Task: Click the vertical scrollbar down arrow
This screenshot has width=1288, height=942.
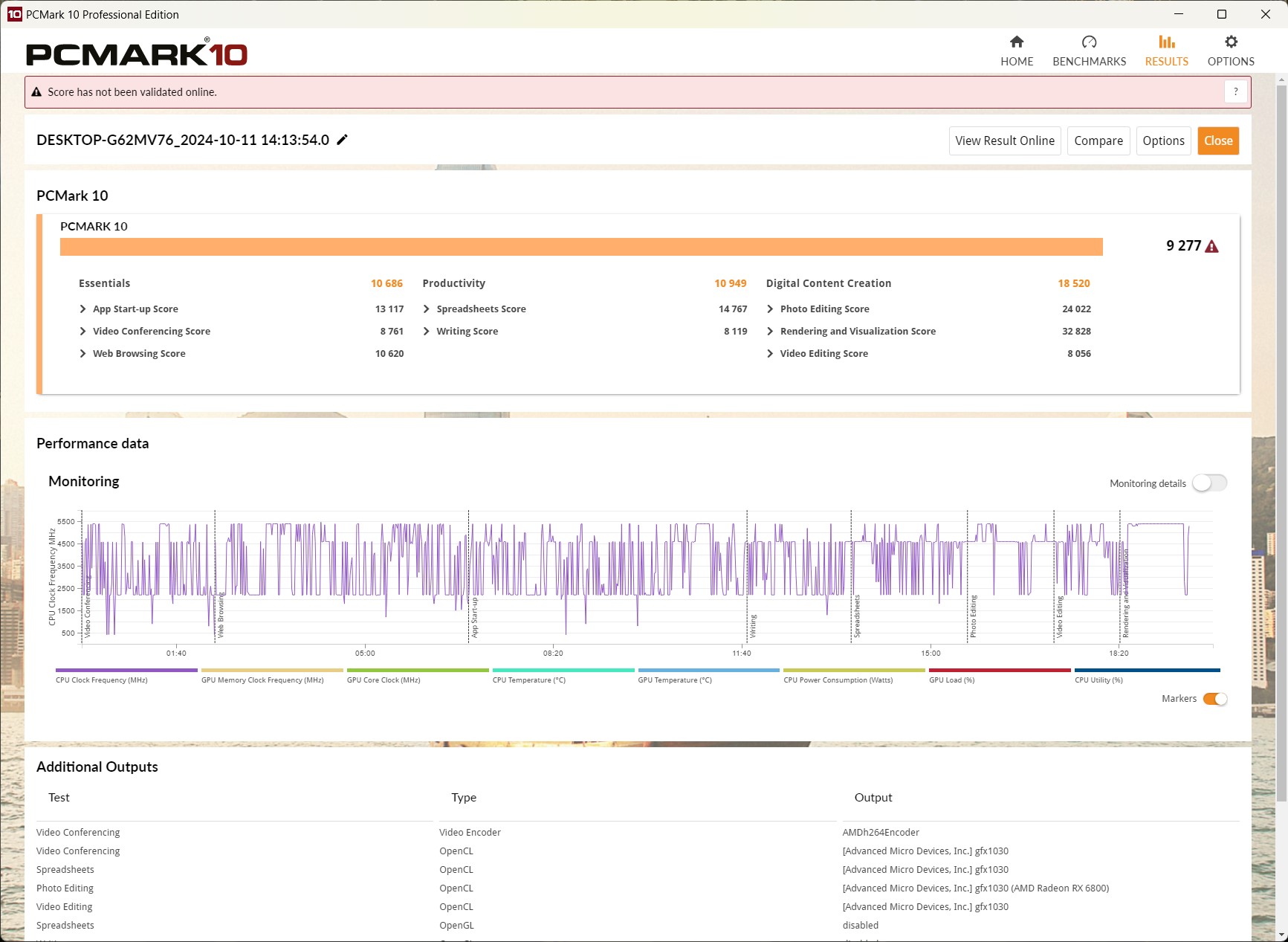Action: tap(1281, 935)
